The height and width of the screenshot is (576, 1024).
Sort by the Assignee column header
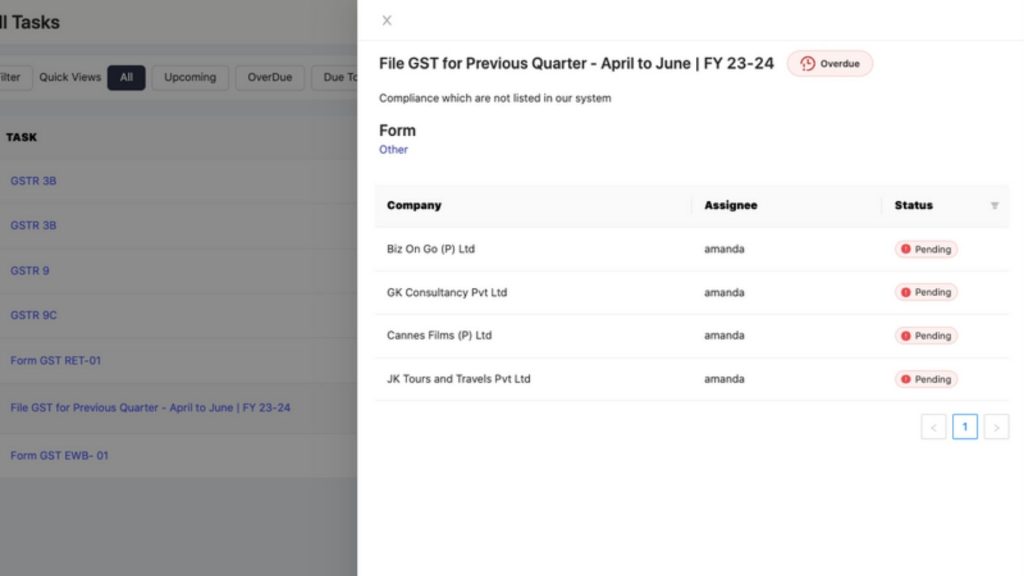[x=730, y=205]
